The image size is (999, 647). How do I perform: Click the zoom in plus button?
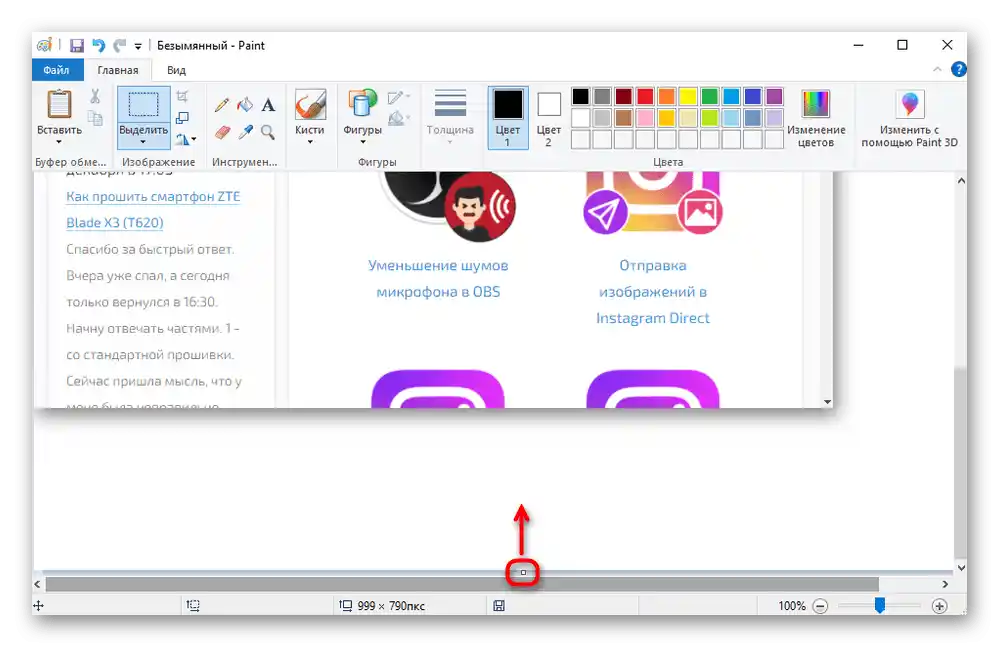[940, 606]
